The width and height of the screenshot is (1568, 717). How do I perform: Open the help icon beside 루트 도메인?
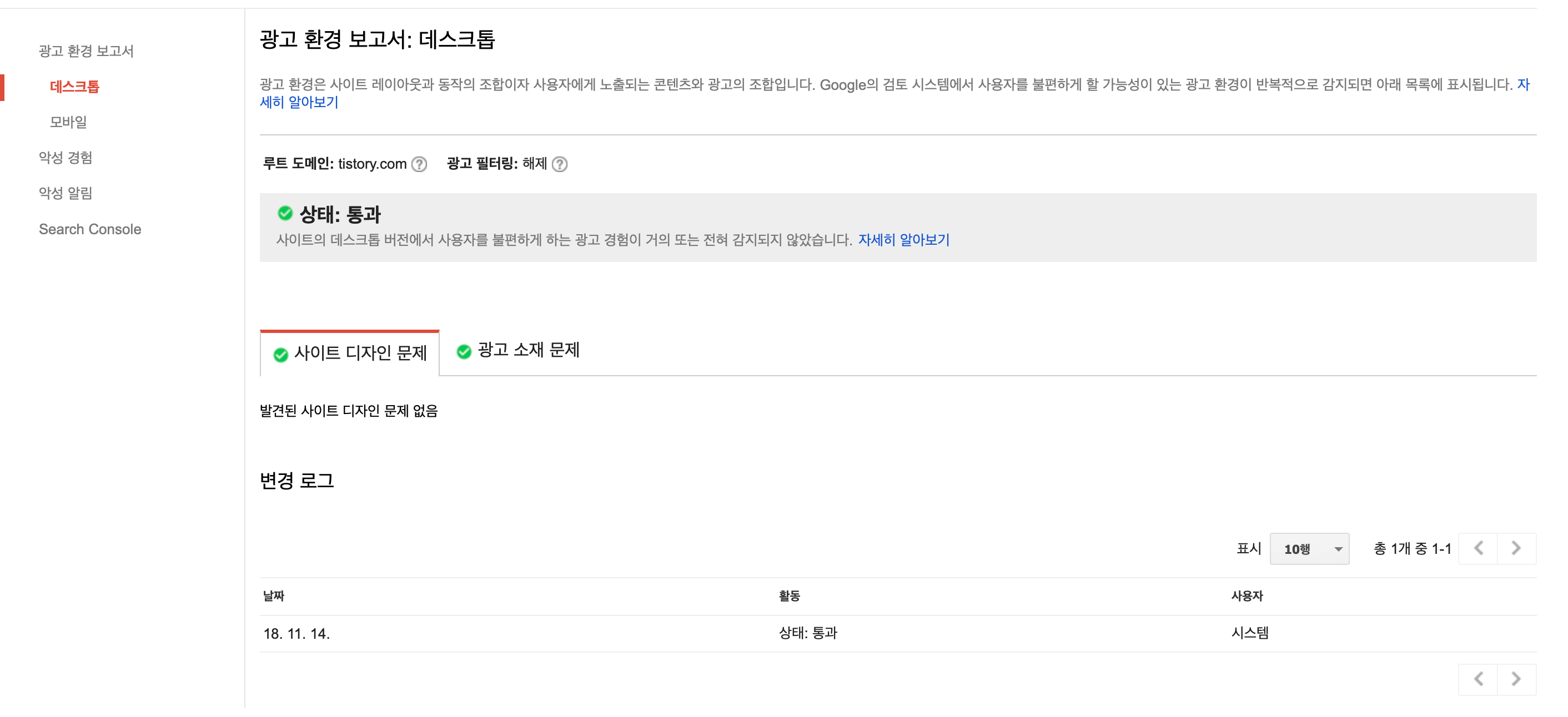tap(419, 164)
